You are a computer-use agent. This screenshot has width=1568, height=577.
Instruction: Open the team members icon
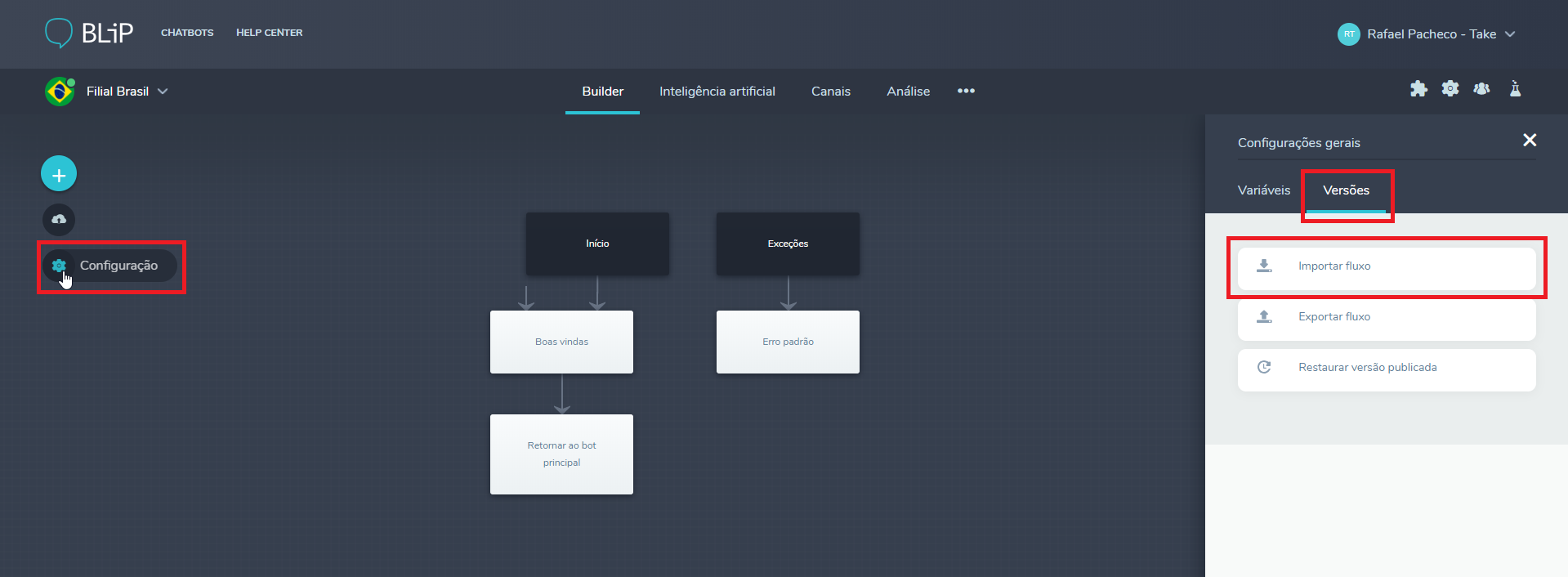(1481, 88)
